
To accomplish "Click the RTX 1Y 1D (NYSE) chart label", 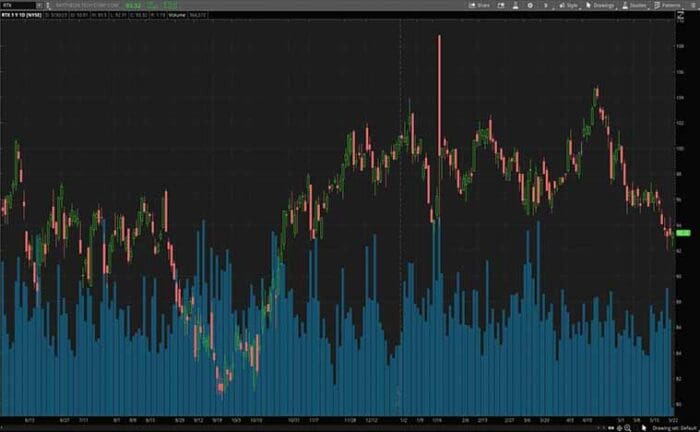I will pos(21,15).
